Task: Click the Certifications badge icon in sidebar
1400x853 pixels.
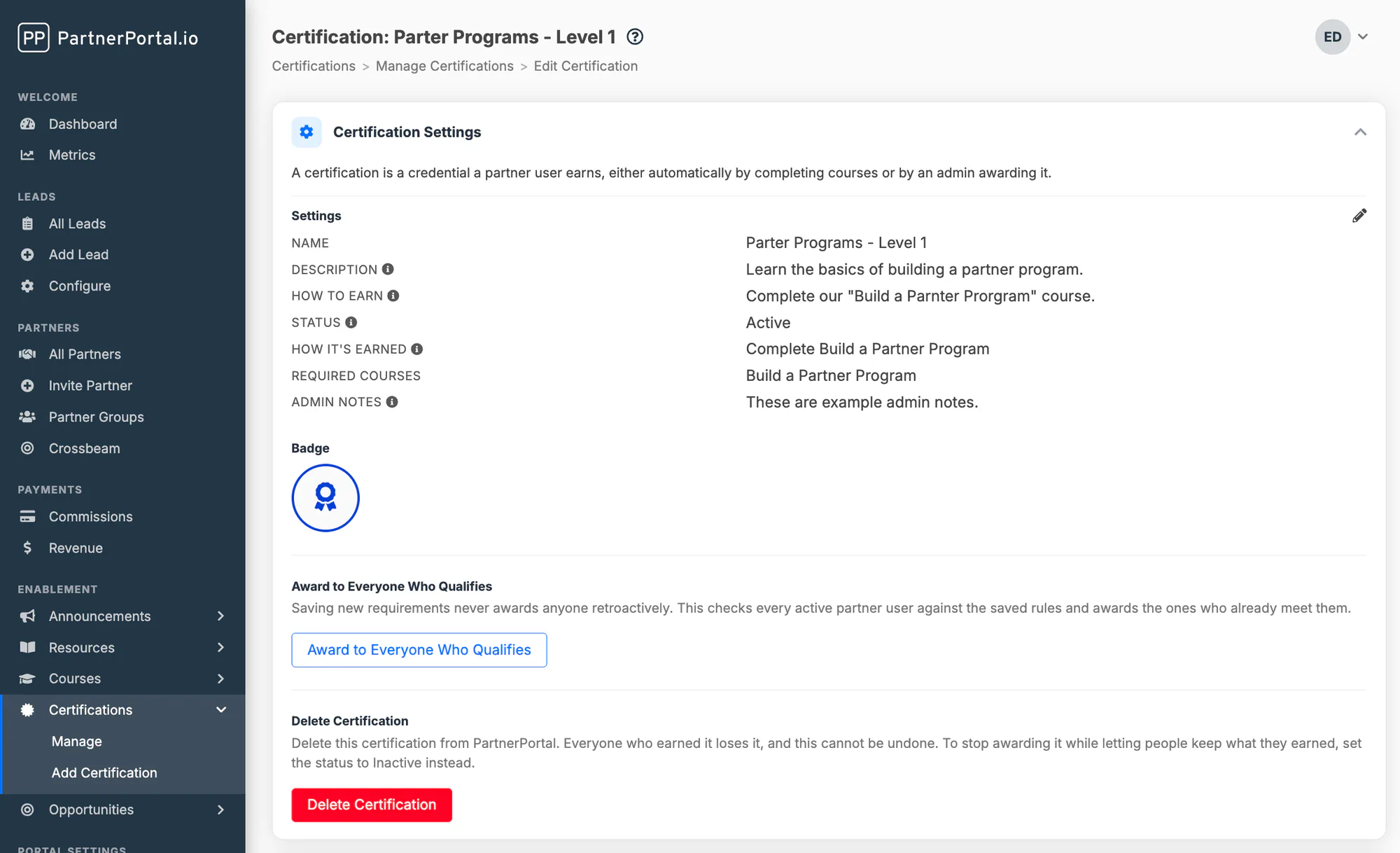Action: tap(27, 710)
